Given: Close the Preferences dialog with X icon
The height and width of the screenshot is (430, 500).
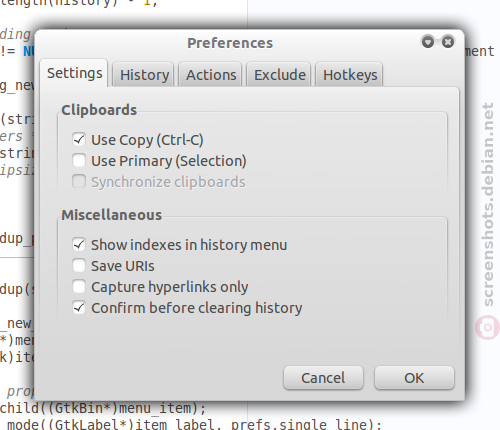Looking at the screenshot, I should click(x=448, y=42).
